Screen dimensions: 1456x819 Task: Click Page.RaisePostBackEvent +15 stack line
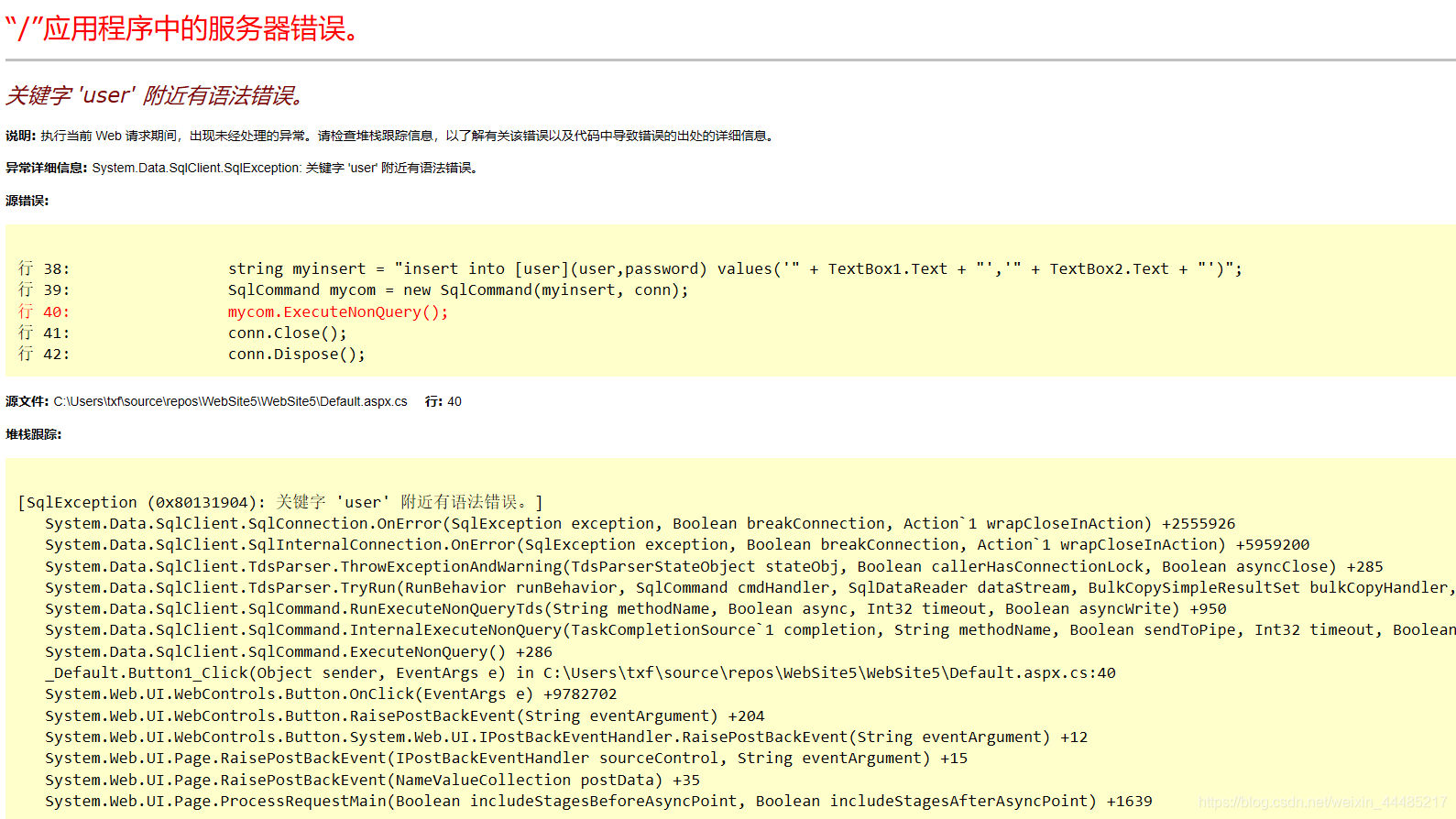click(x=507, y=758)
